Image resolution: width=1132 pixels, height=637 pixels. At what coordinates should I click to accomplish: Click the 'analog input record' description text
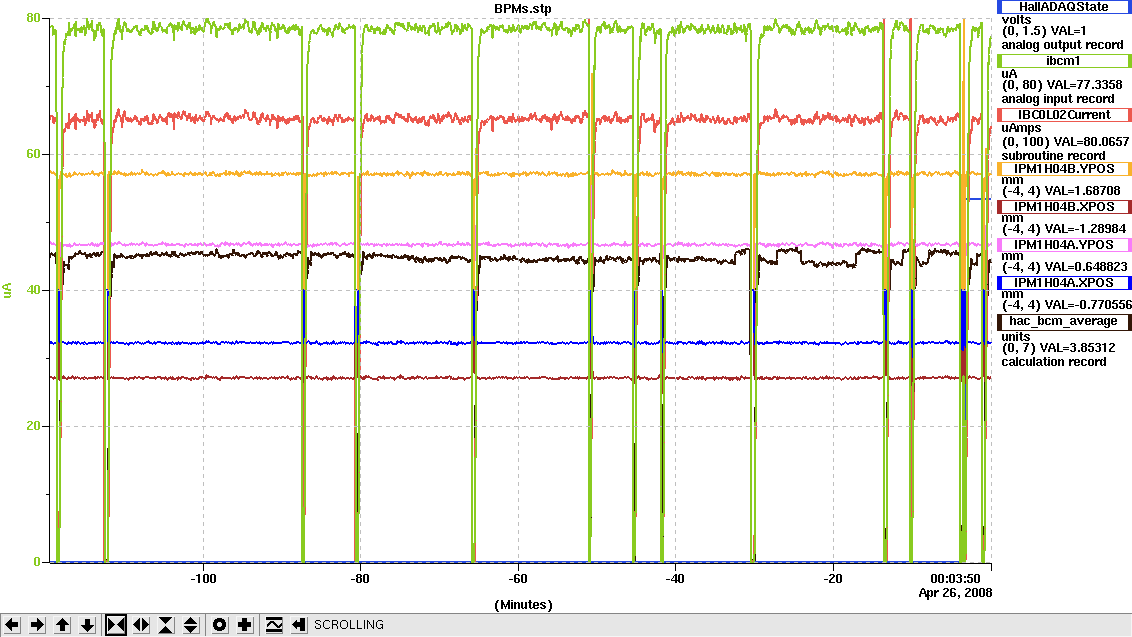[1058, 99]
